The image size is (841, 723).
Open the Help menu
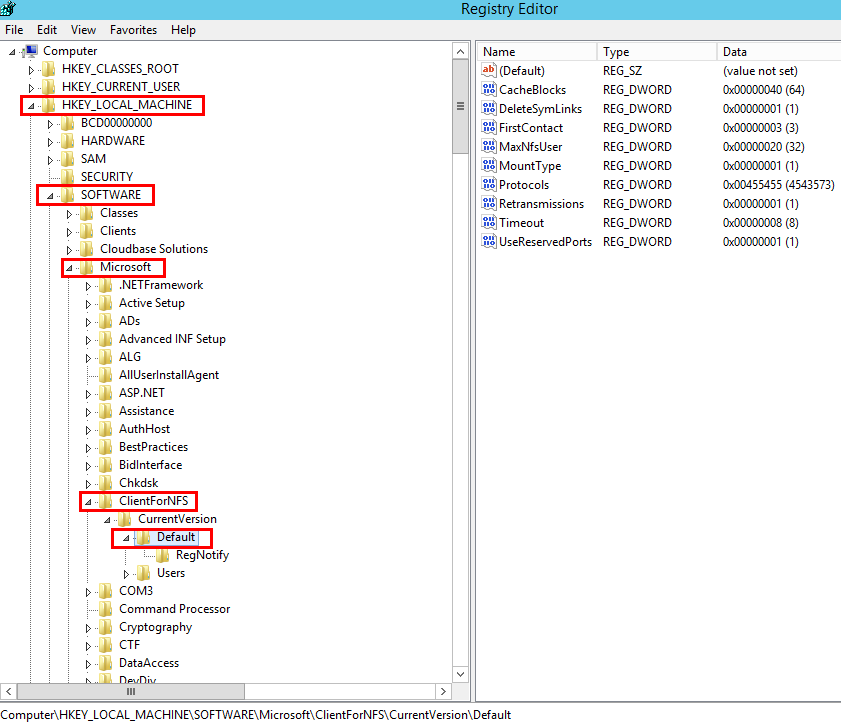coord(183,30)
